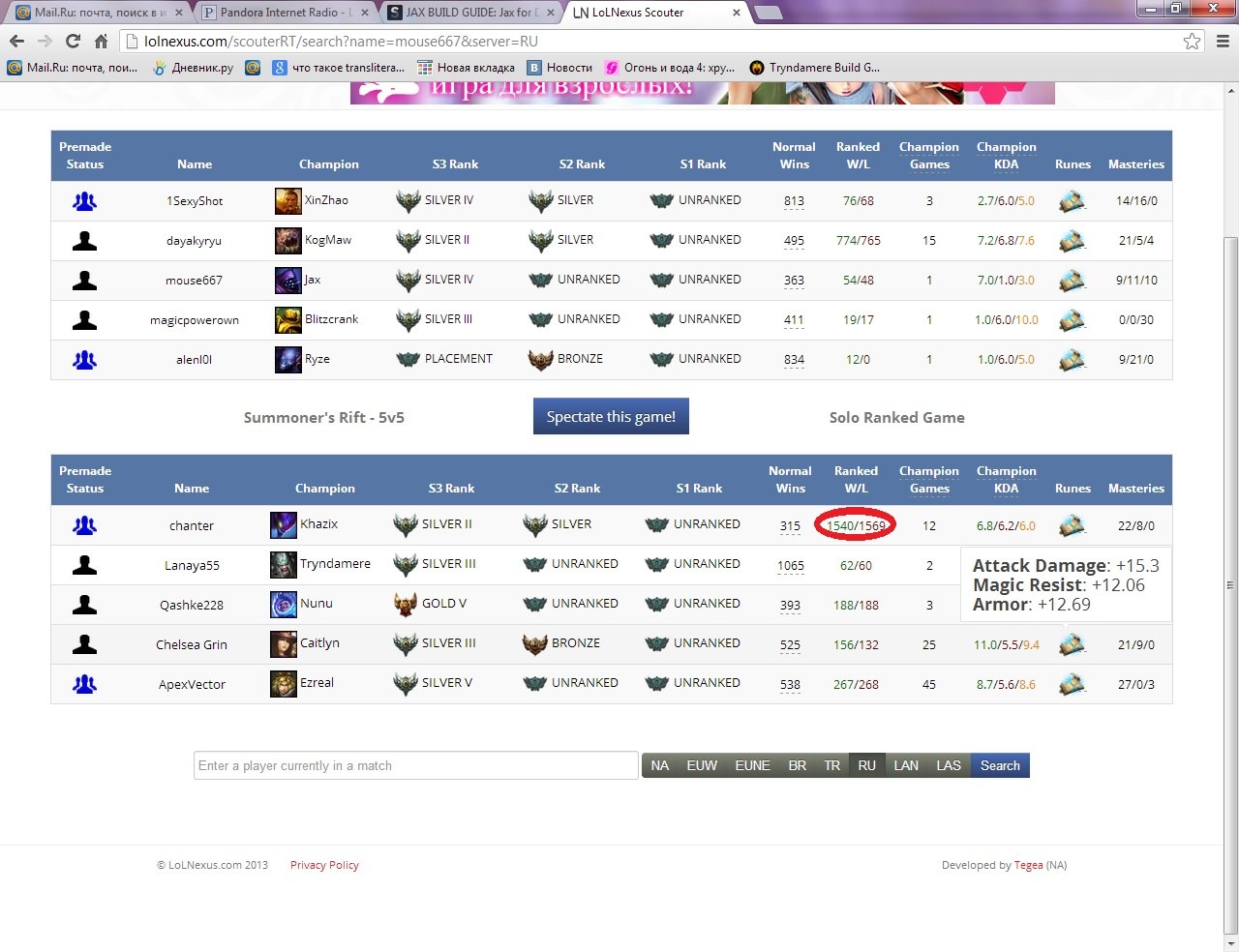The width and height of the screenshot is (1239, 952).
Task: Reload the page with browser refresh icon
Action: pyautogui.click(x=73, y=42)
